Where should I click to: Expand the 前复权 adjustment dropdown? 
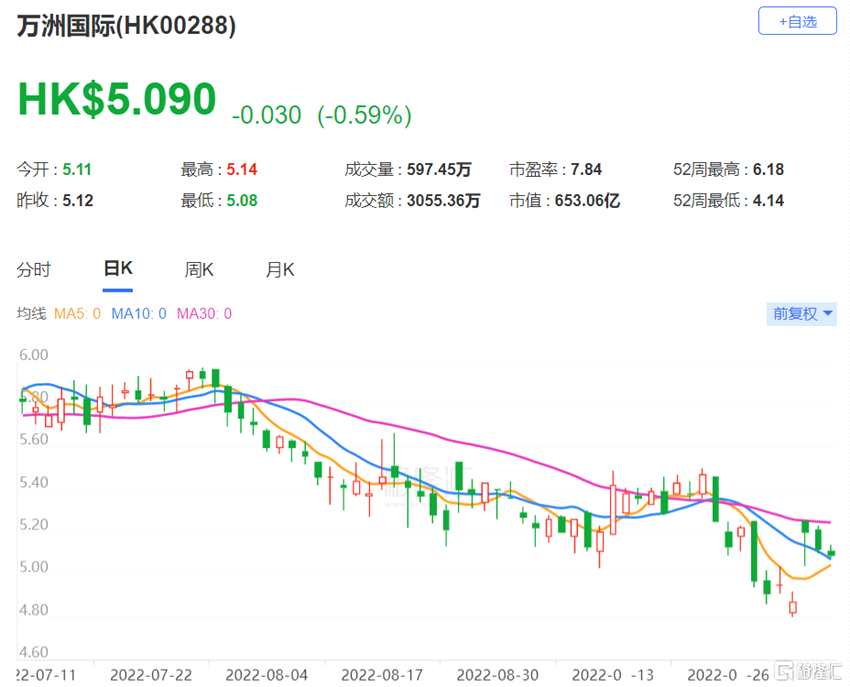(x=802, y=313)
